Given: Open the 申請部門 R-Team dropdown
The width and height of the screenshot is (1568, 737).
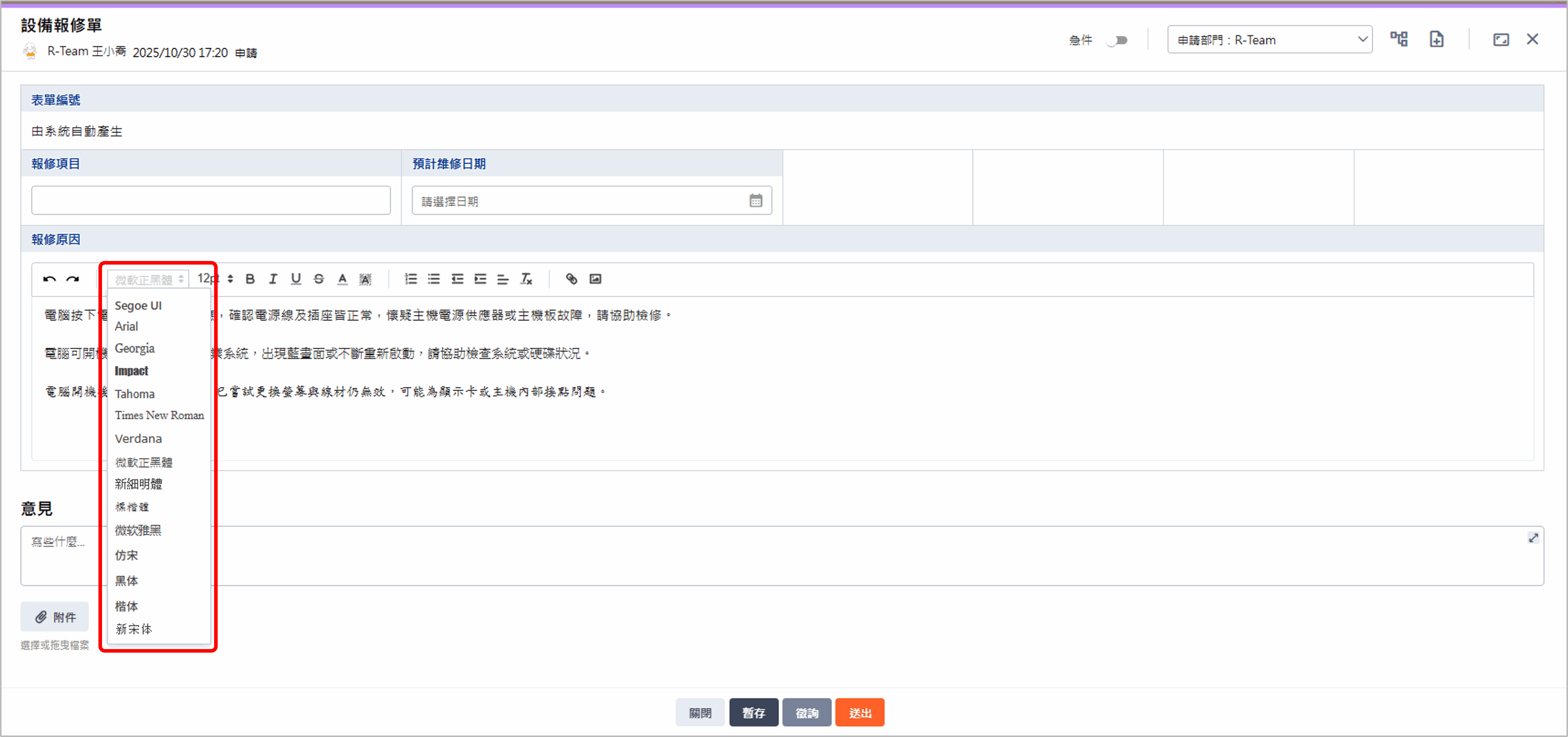Looking at the screenshot, I should [x=1269, y=40].
